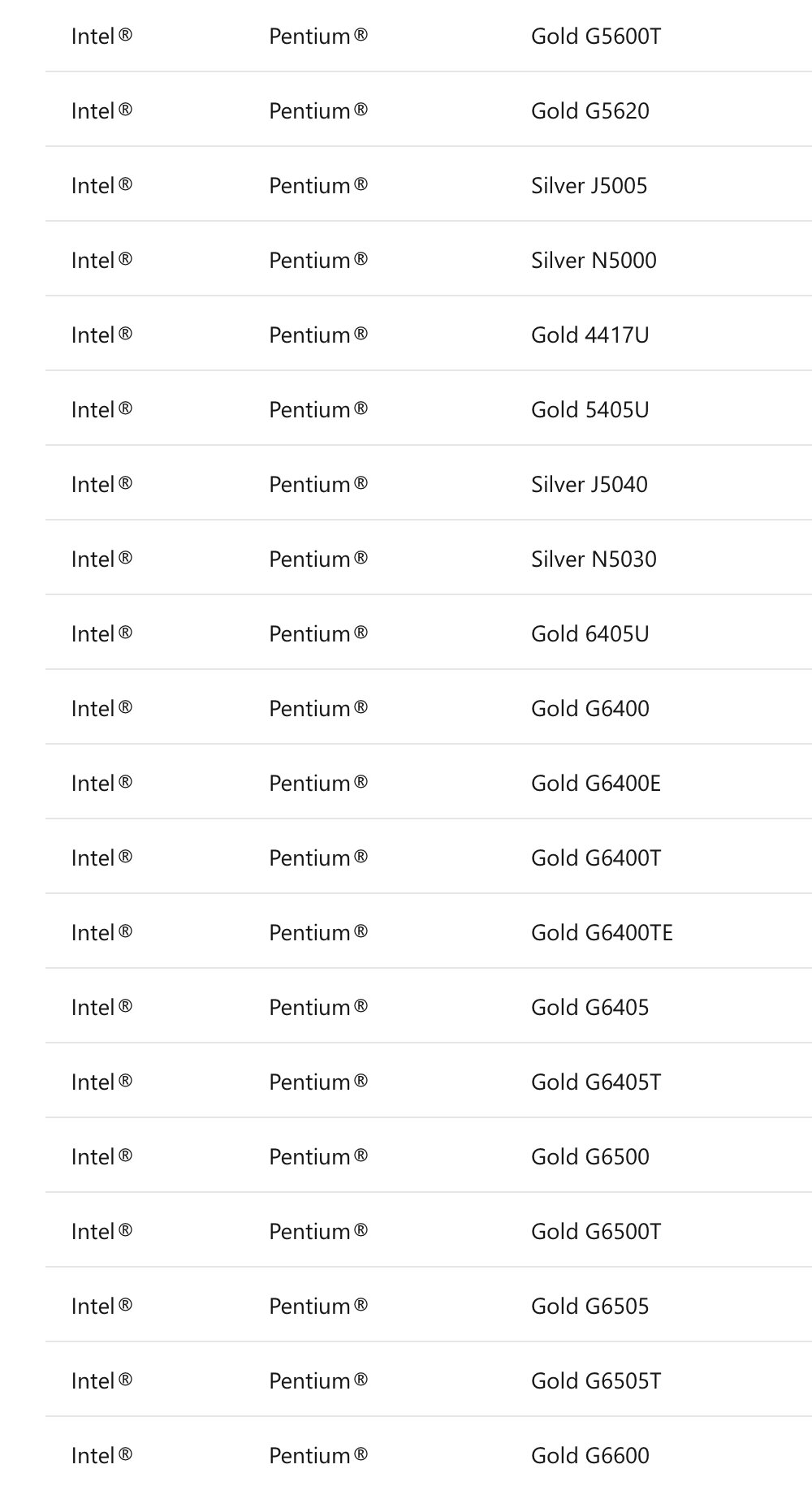Select the Gold G6600 model cell
The image size is (812, 1486).
point(590,1456)
